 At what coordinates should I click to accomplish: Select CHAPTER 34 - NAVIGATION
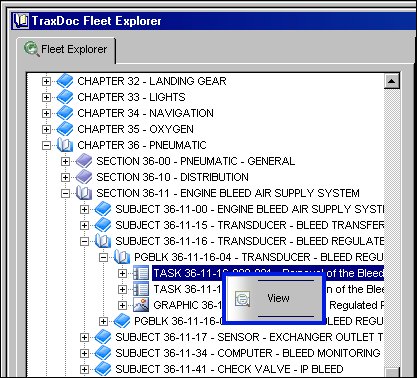(x=145, y=113)
